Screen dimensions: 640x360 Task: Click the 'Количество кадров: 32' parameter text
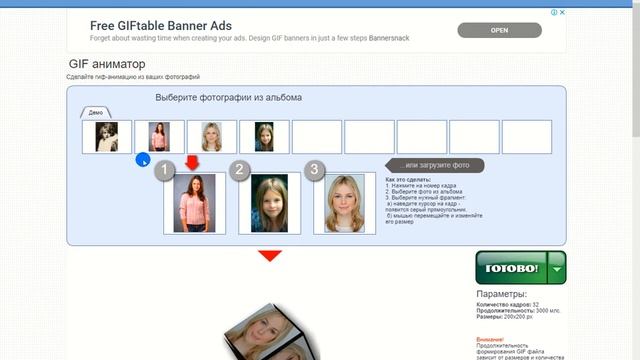tap(508, 304)
